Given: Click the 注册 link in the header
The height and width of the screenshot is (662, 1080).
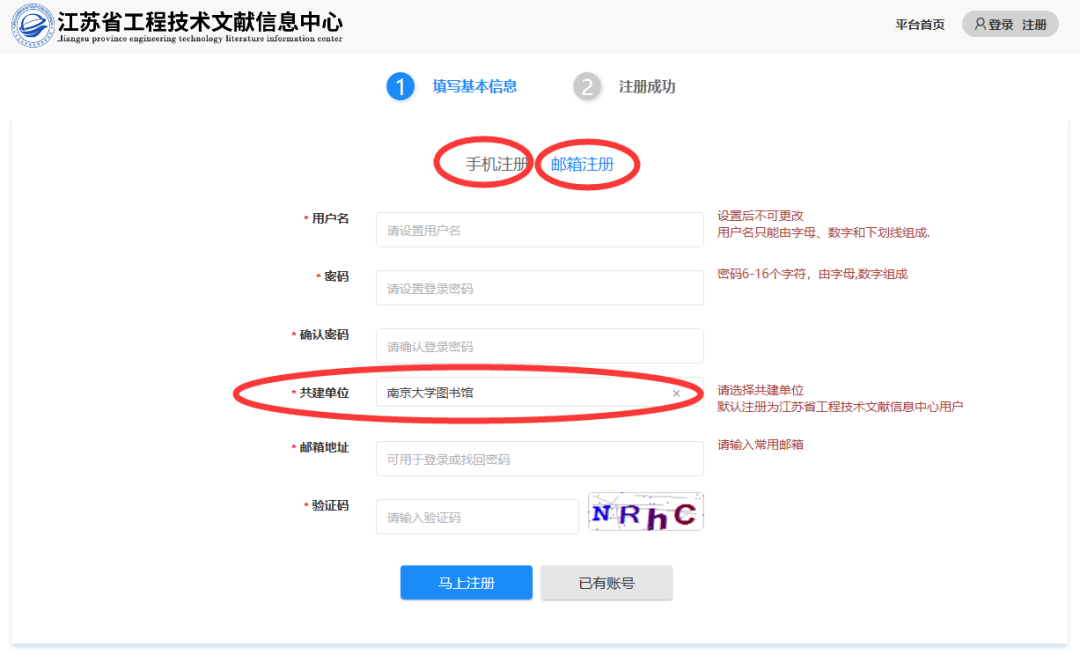Looking at the screenshot, I should [1034, 23].
